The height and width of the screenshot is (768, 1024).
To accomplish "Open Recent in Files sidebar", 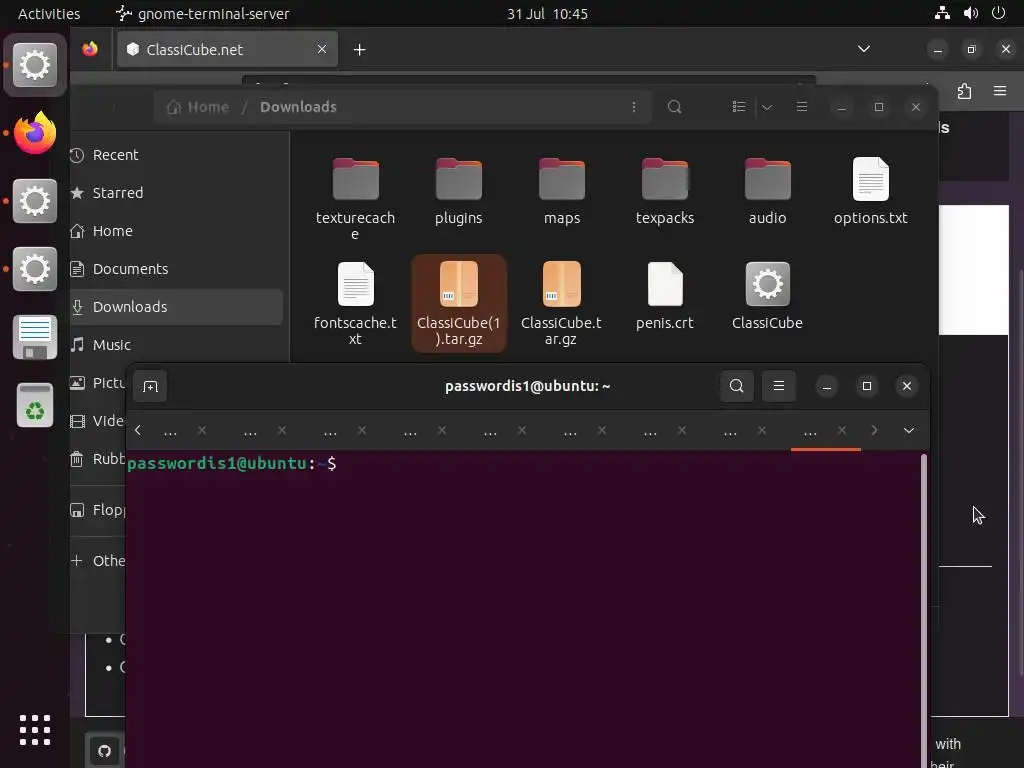I will point(176,155).
